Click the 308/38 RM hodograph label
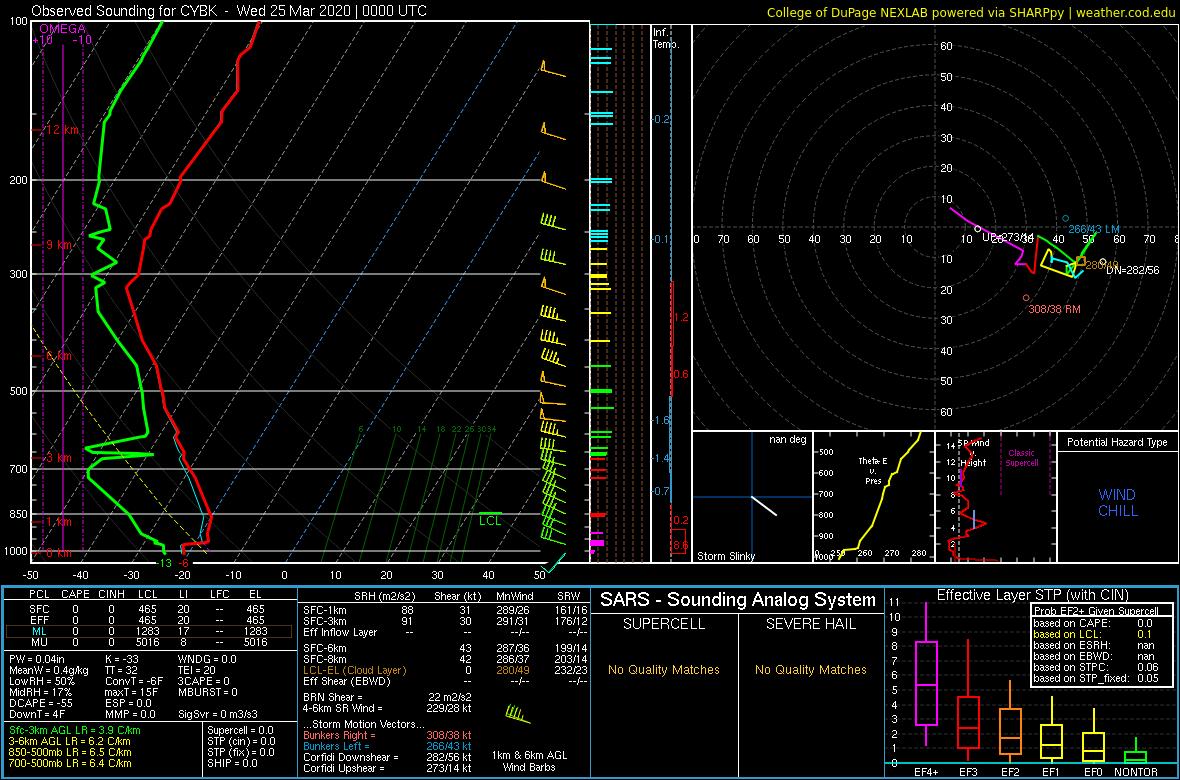The height and width of the screenshot is (780, 1180). pos(1054,309)
